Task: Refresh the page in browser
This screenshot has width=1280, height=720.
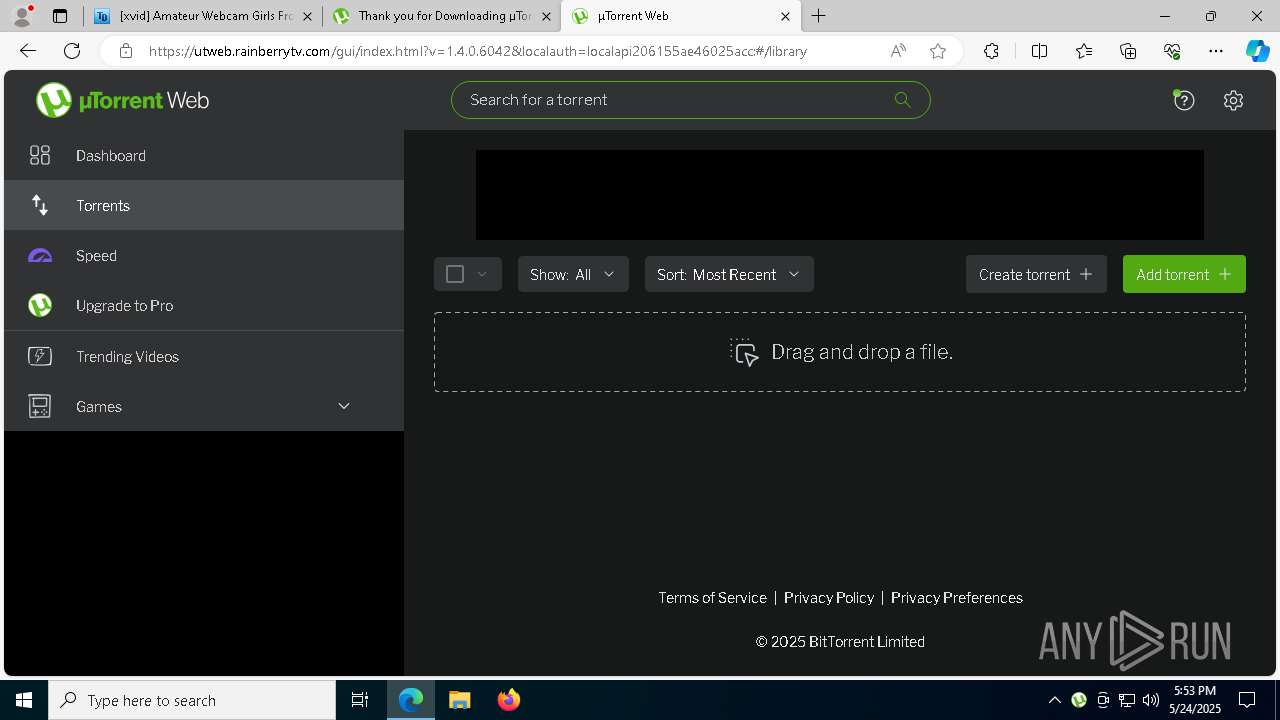Action: (x=72, y=51)
